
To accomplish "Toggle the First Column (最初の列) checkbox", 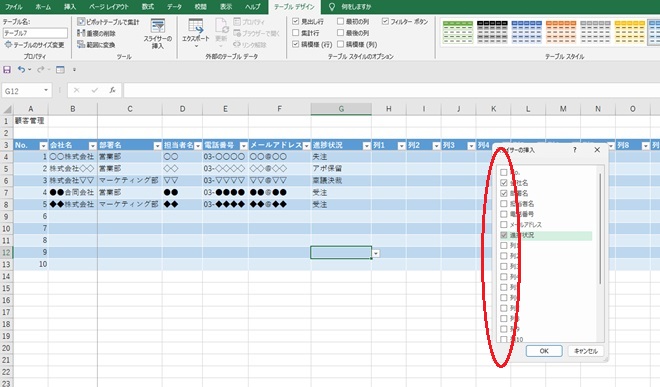I will pyautogui.click(x=341, y=21).
